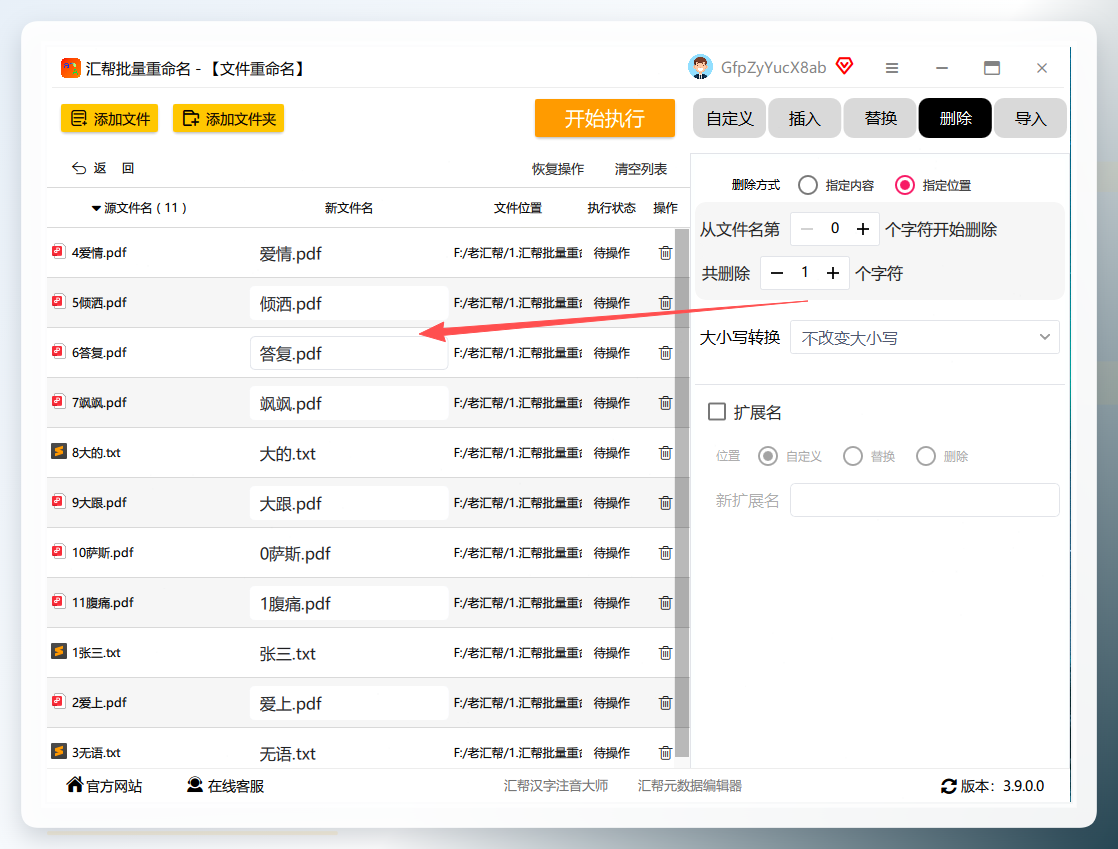Image resolution: width=1118 pixels, height=849 pixels.
Task: Collapse the 源文件名 column sort arrow
Action: (96, 208)
